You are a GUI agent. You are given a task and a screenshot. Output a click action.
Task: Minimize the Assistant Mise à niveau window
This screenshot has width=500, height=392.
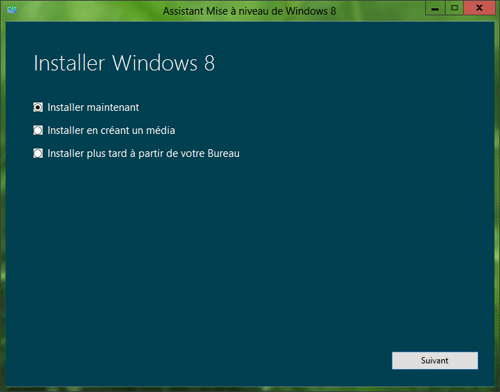(x=435, y=9)
